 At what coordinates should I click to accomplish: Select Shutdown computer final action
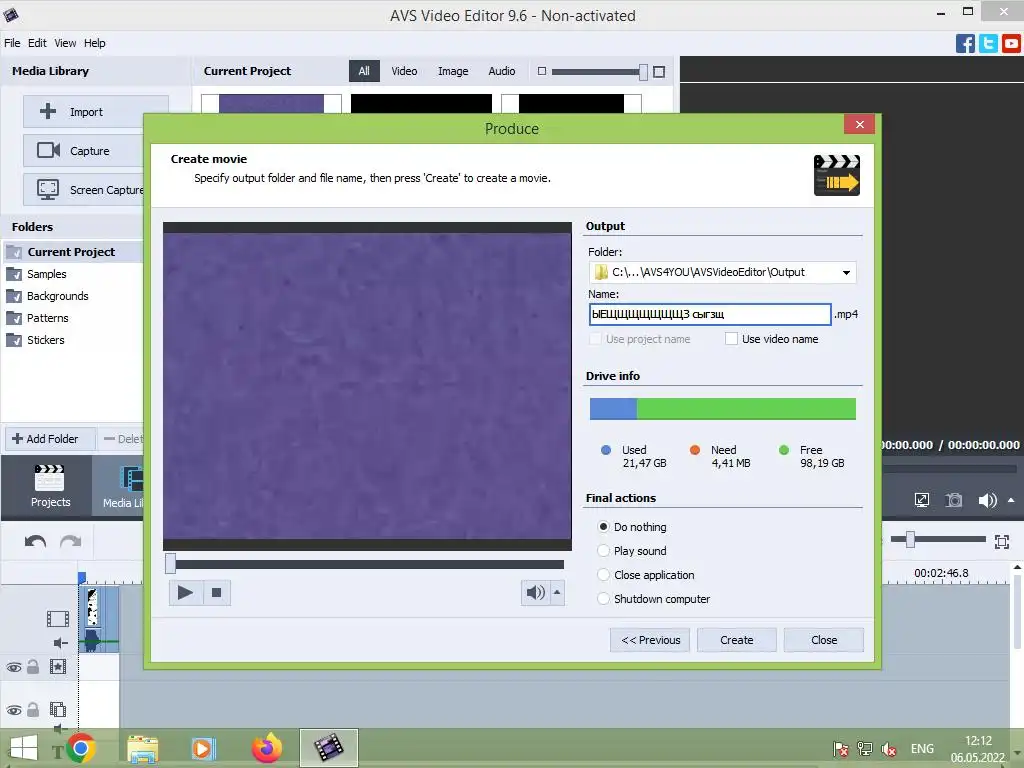603,599
